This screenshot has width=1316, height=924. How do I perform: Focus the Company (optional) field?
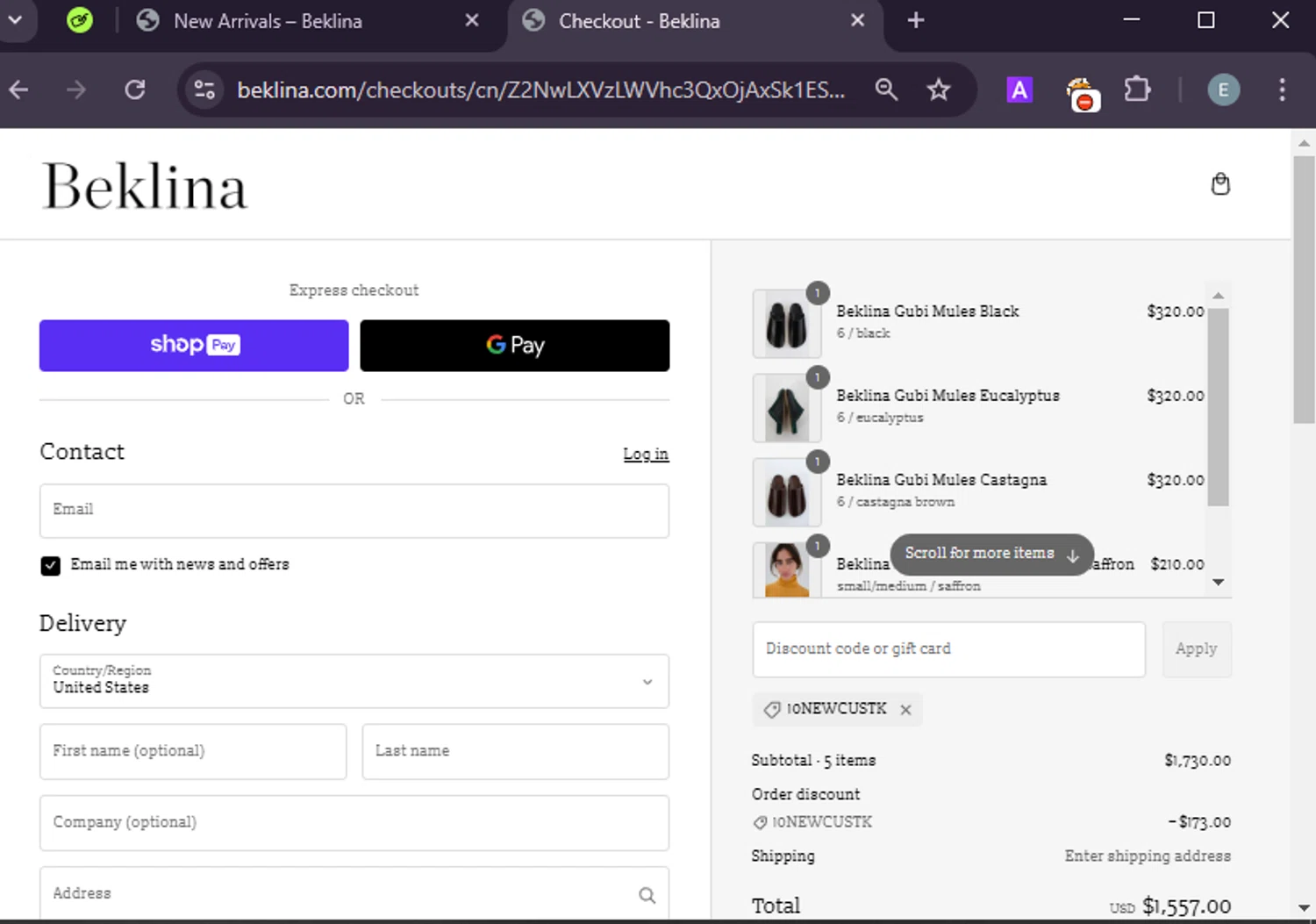click(354, 822)
